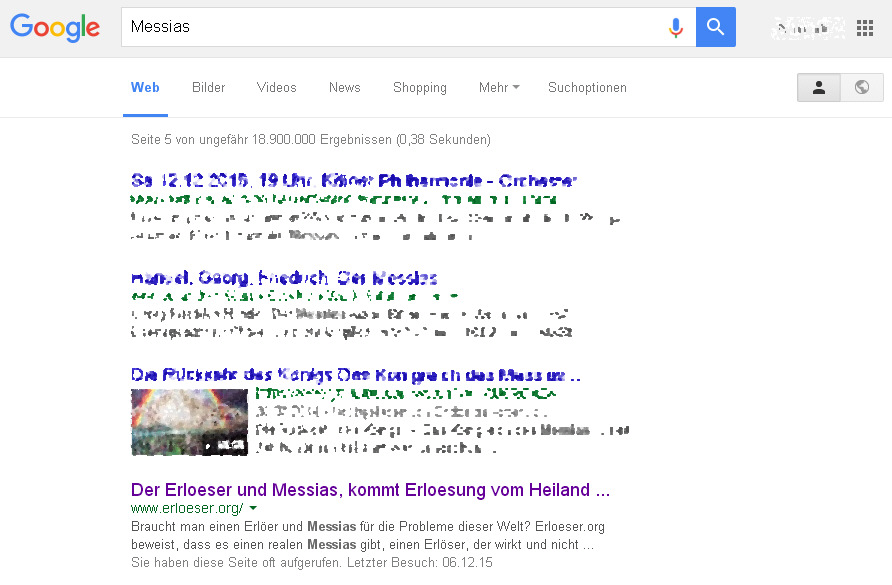The image size is (892, 585).
Task: Switch to the Videos tab
Action: point(276,88)
